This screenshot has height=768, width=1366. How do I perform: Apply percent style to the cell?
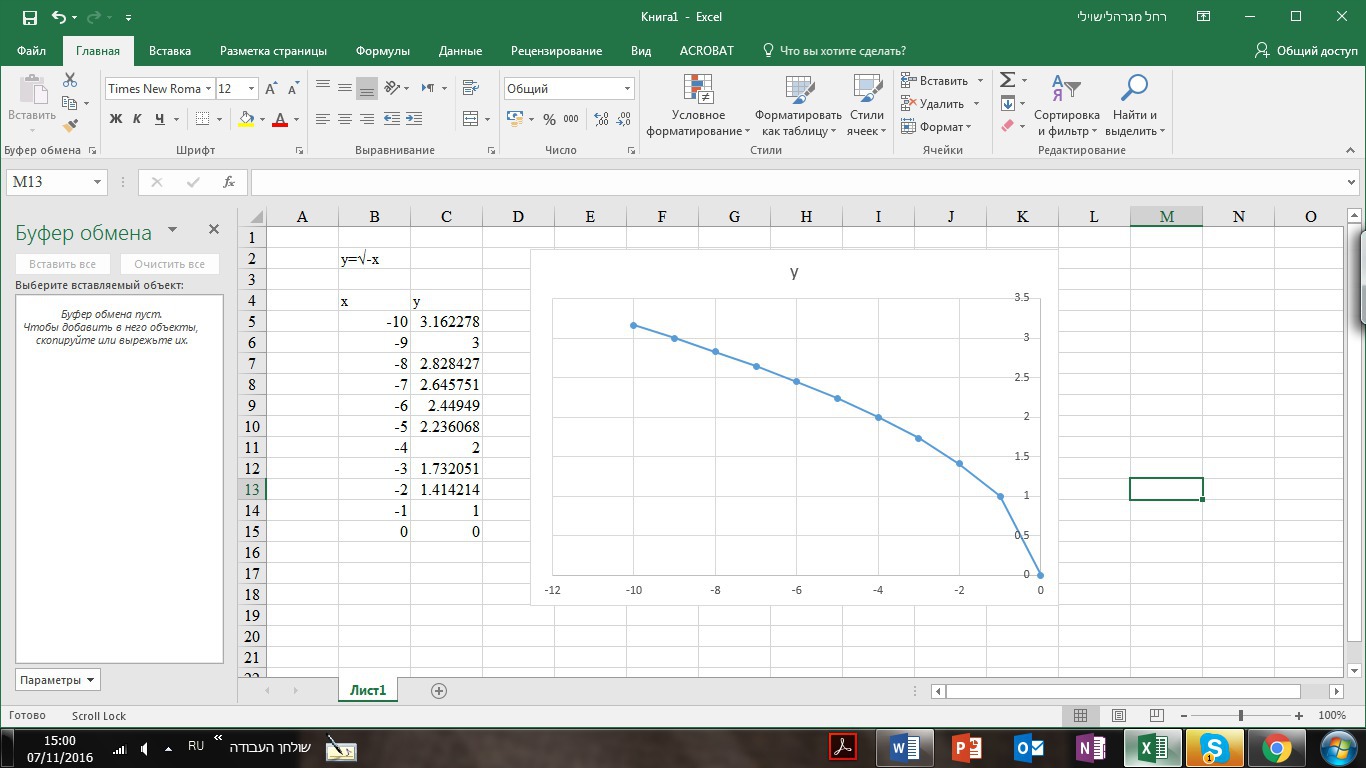point(549,119)
